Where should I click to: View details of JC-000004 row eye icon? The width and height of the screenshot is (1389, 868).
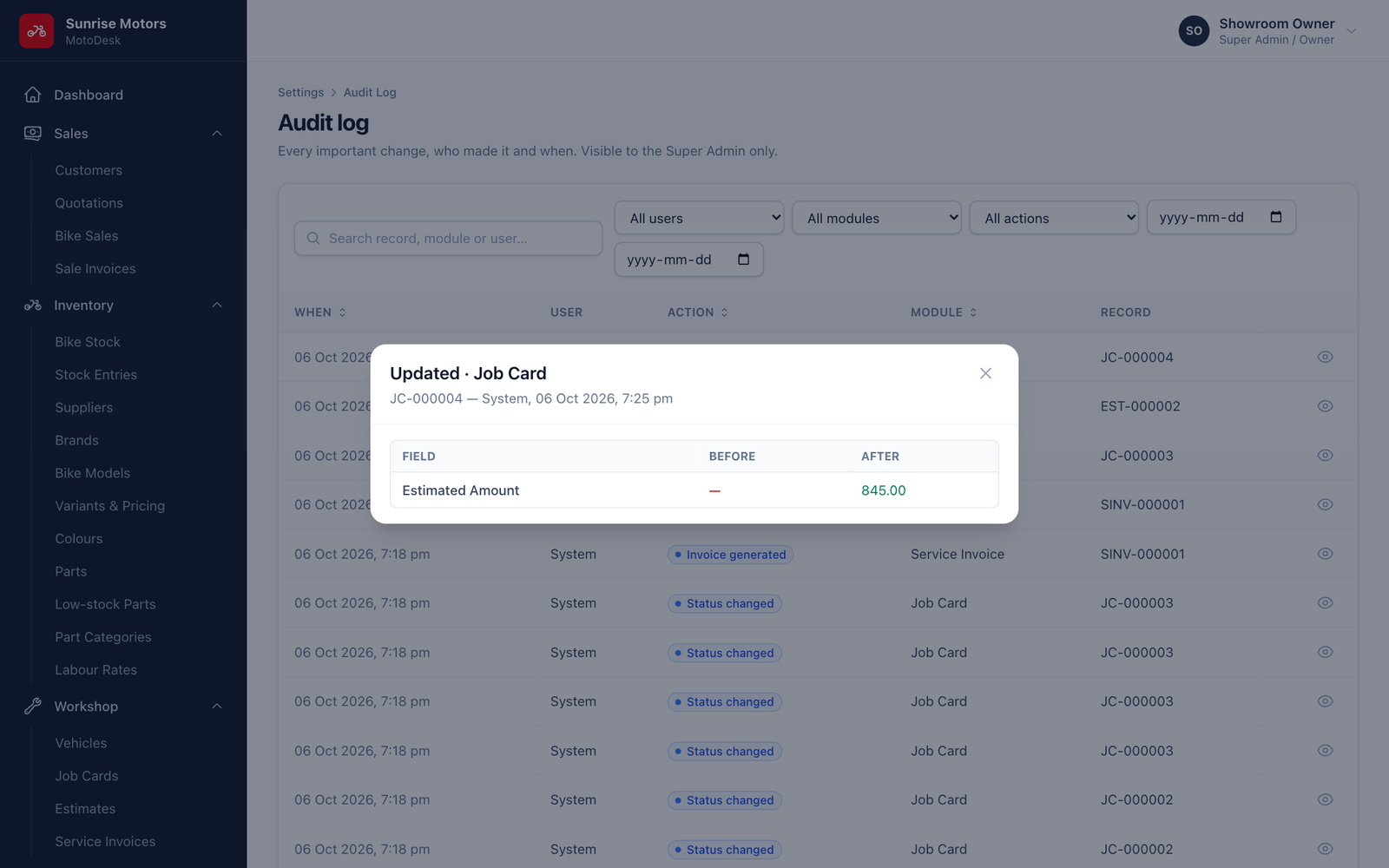tap(1325, 357)
